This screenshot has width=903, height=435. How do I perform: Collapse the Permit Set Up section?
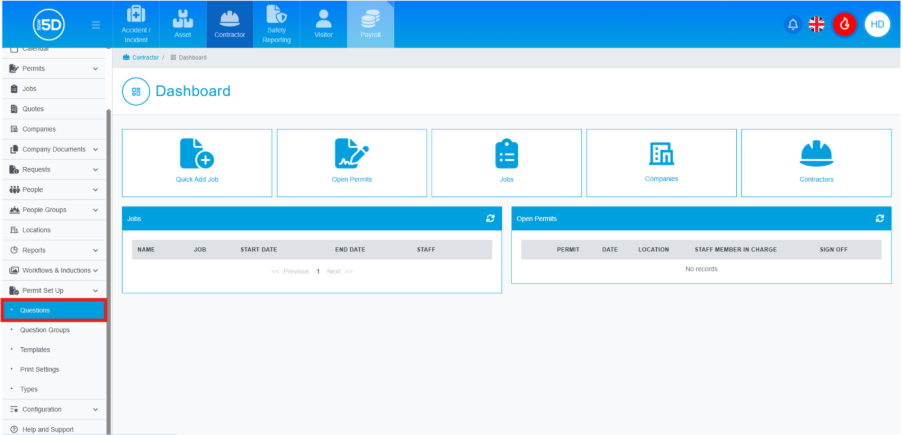coord(95,290)
